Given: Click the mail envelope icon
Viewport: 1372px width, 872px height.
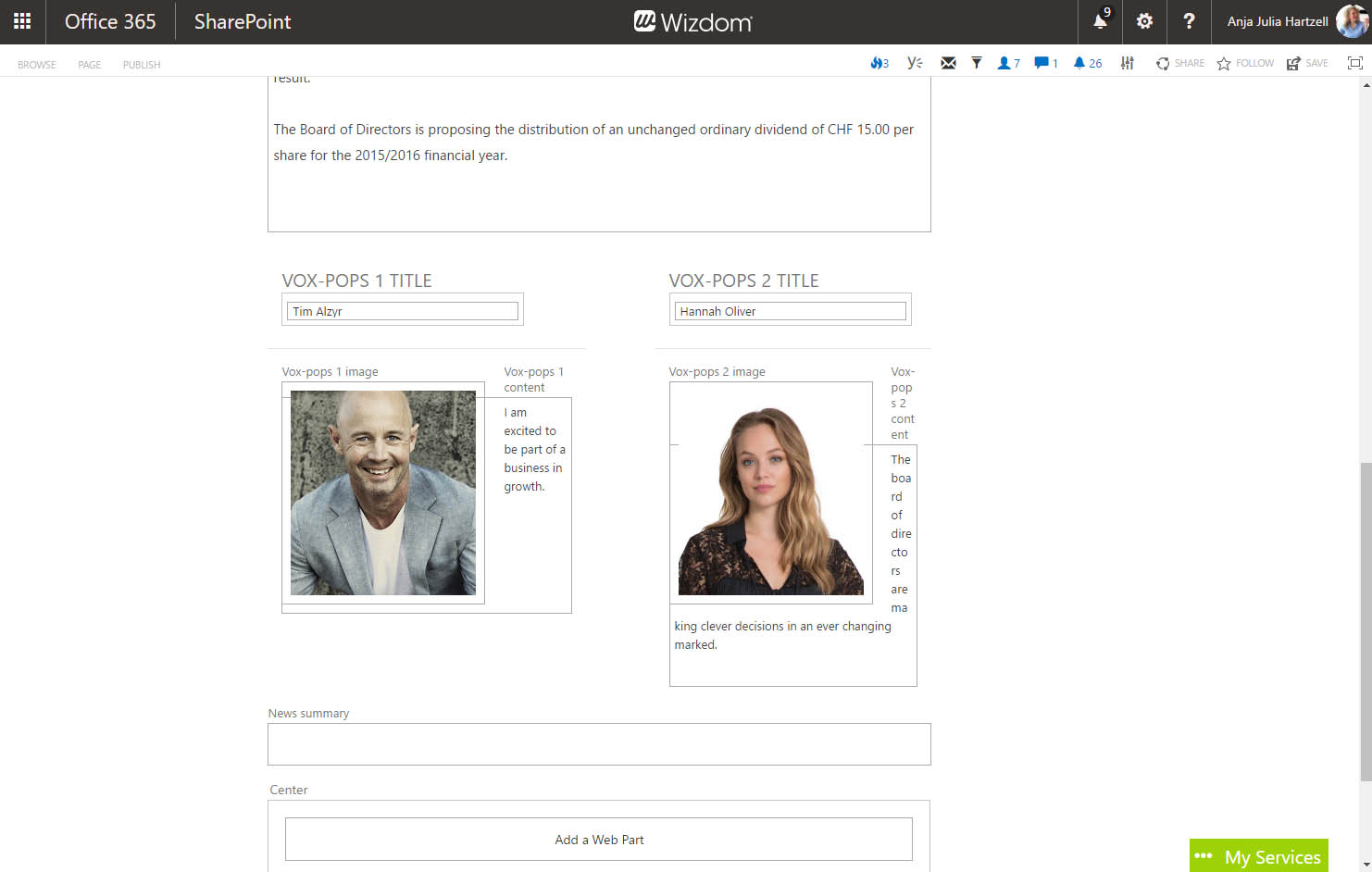Looking at the screenshot, I should pyautogui.click(x=948, y=63).
